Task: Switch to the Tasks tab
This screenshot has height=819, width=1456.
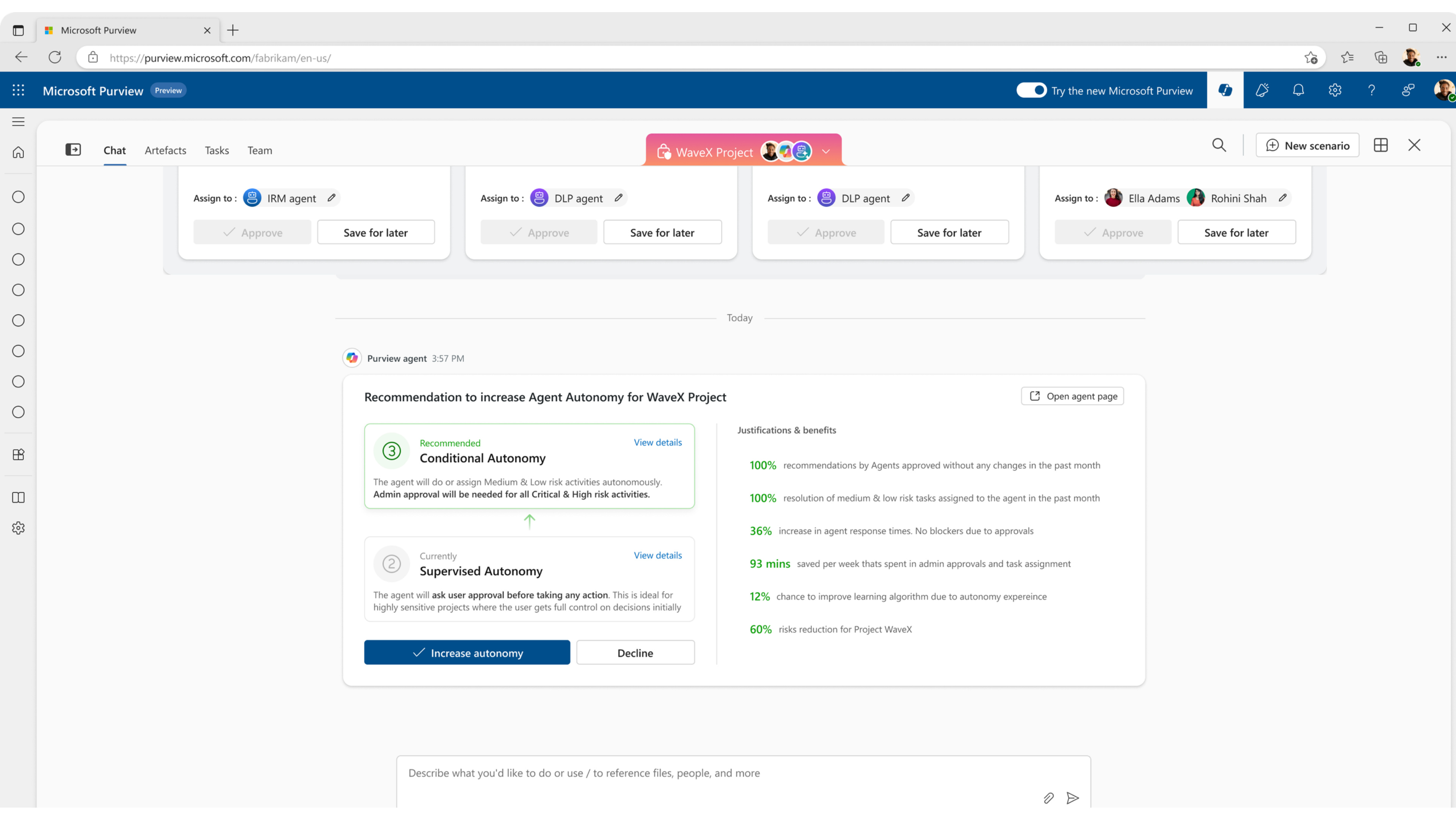Action: pos(217,151)
